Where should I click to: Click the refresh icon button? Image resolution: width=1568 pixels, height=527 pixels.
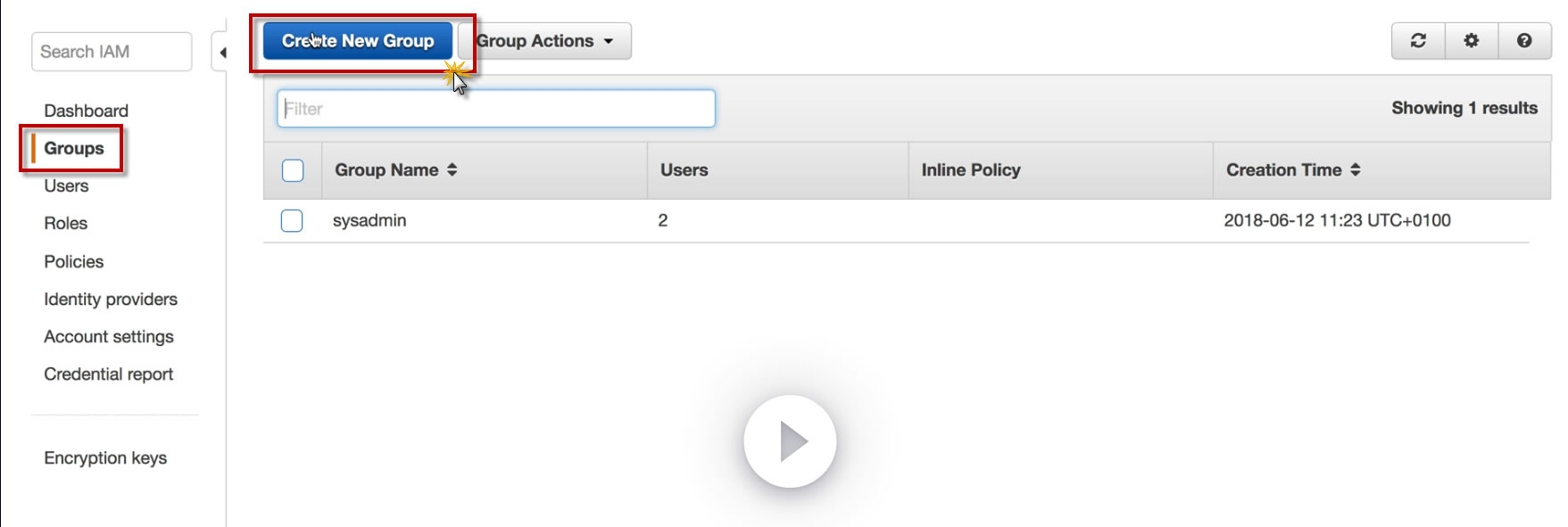pyautogui.click(x=1418, y=41)
